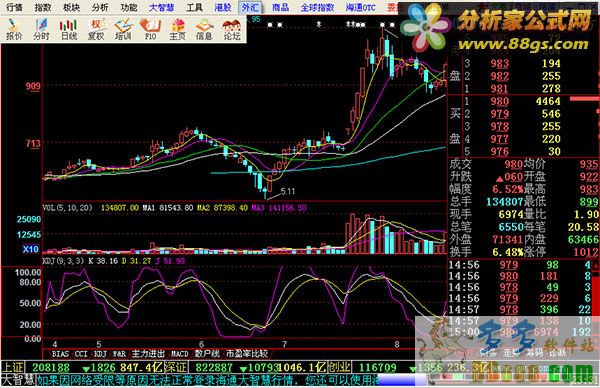600x388 pixels.
Task: Go to the 主页 home icon
Action: click(x=177, y=29)
